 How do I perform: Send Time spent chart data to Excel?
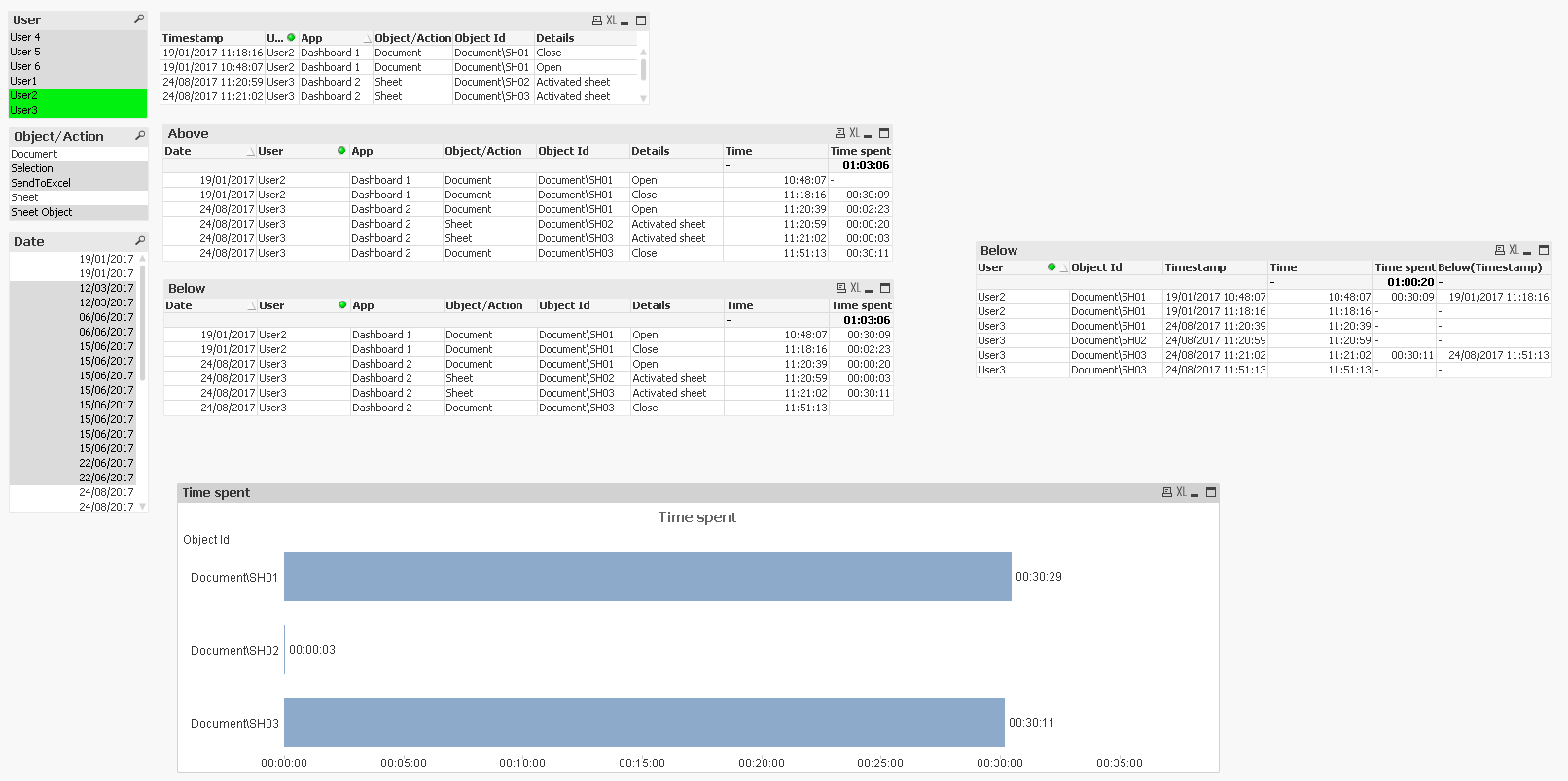pos(1181,492)
